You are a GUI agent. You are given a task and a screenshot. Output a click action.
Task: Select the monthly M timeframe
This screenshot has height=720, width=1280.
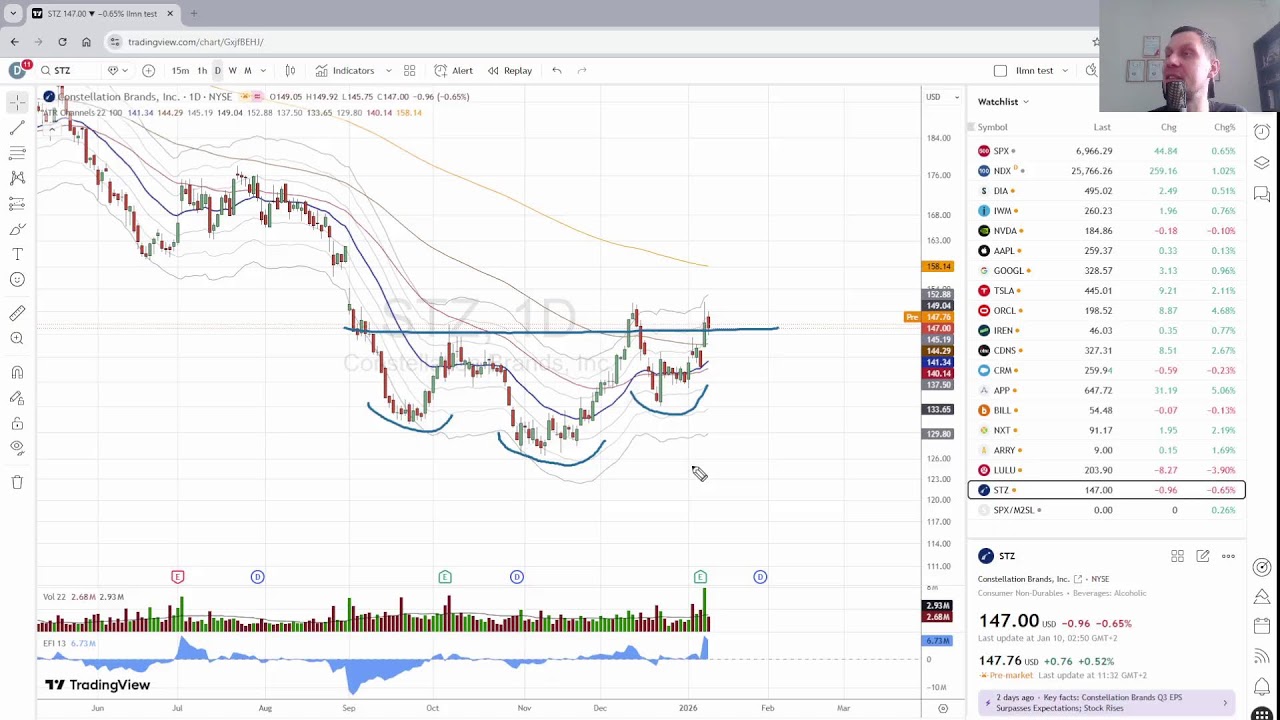pos(247,70)
